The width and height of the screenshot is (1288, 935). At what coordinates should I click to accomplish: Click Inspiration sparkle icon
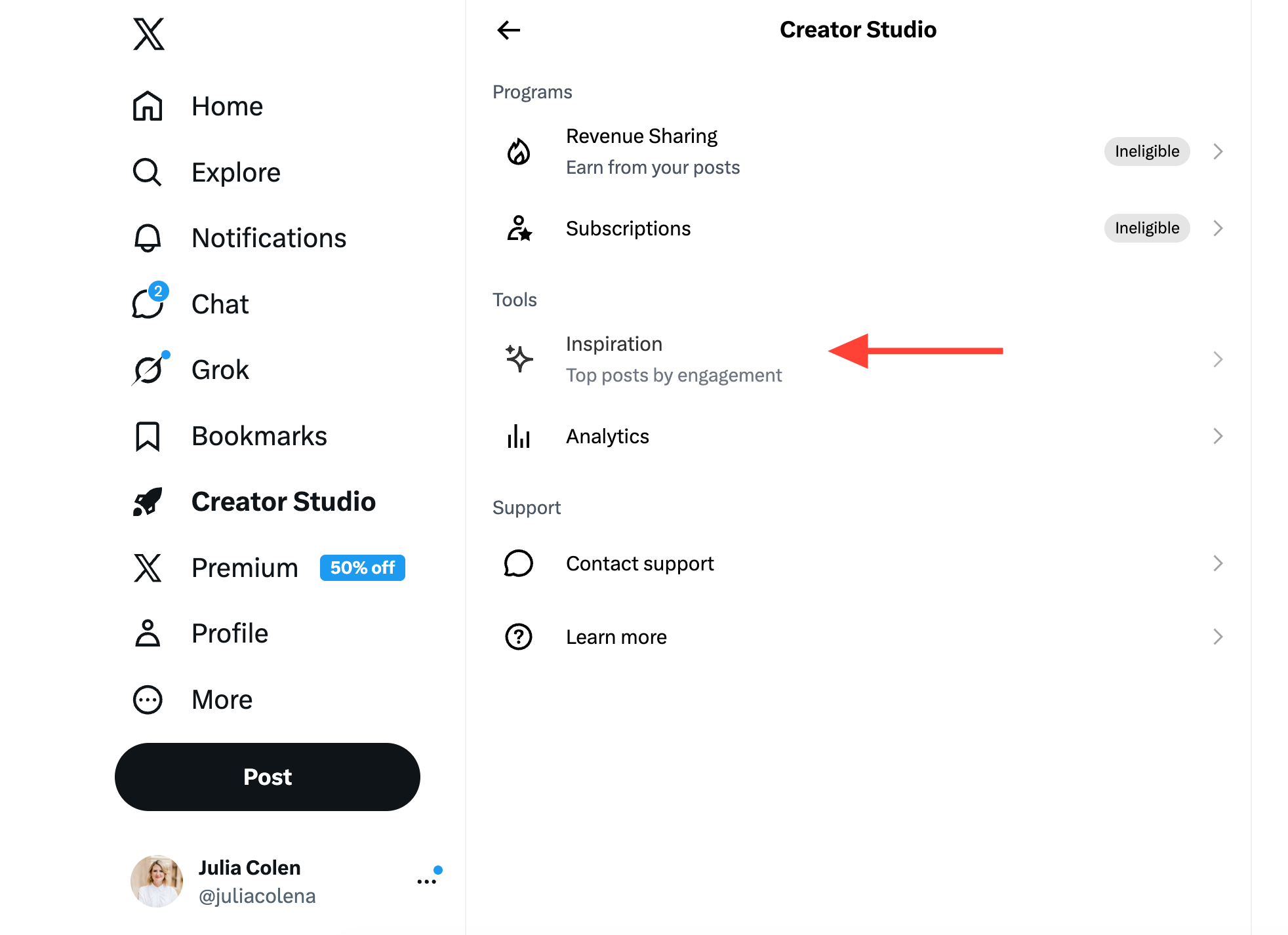(x=519, y=359)
